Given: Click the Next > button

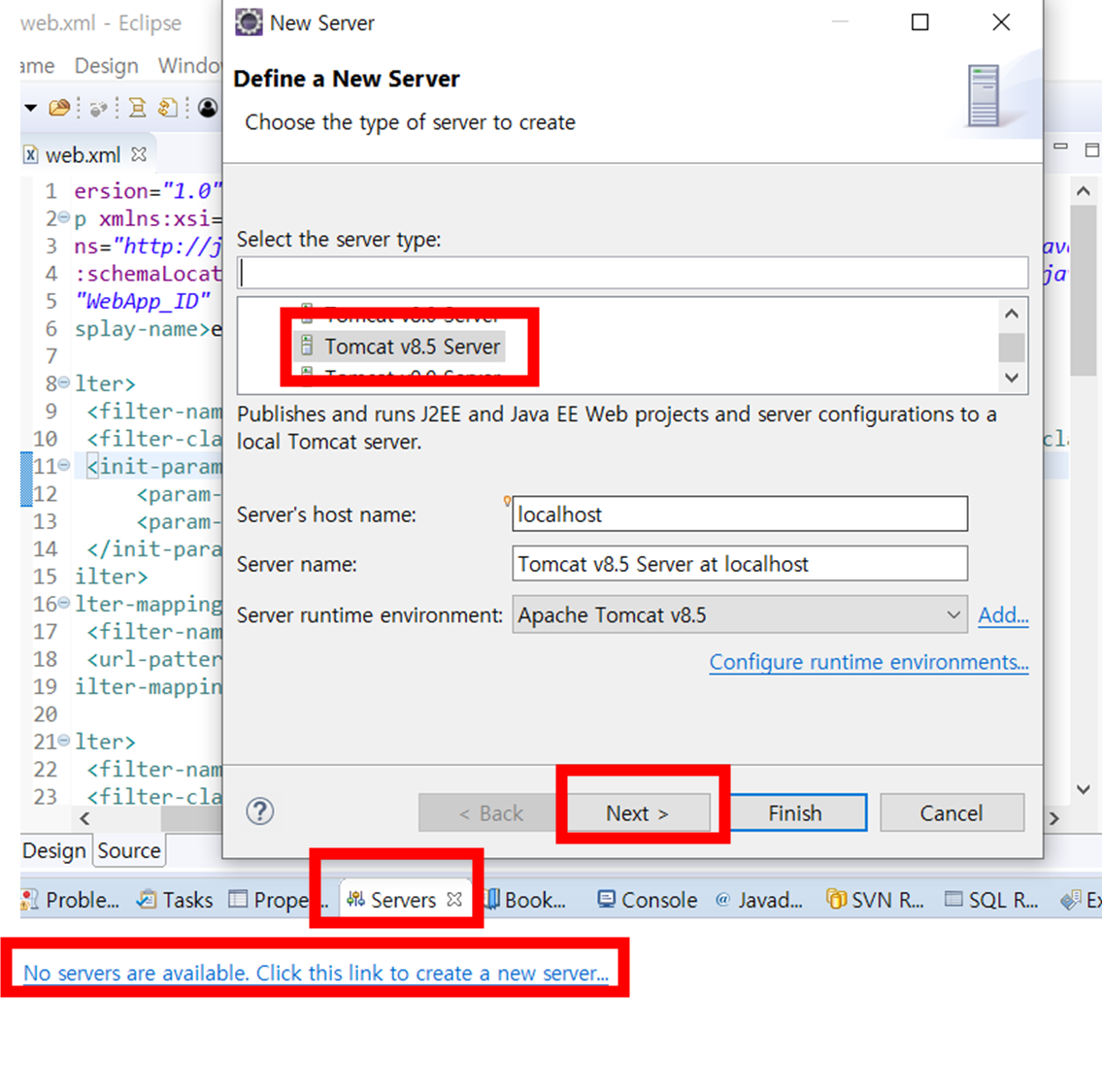Looking at the screenshot, I should (638, 813).
